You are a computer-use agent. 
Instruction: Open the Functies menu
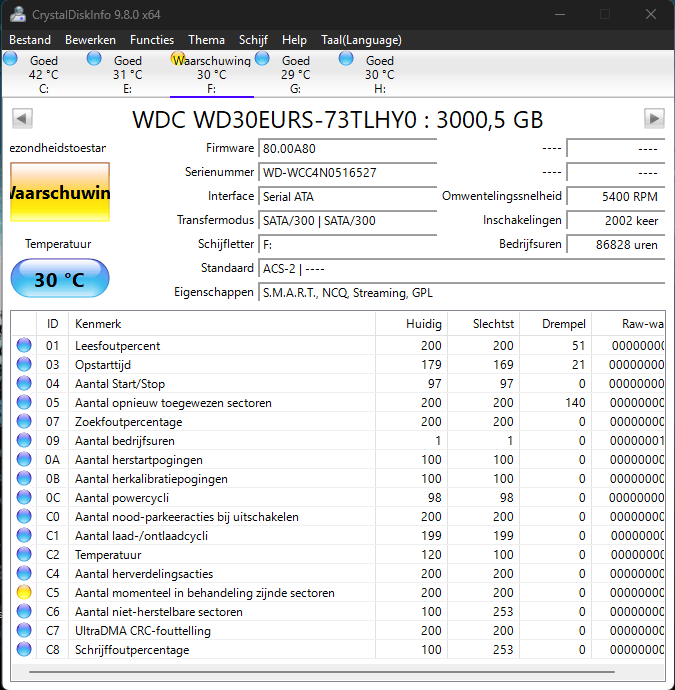[152, 40]
